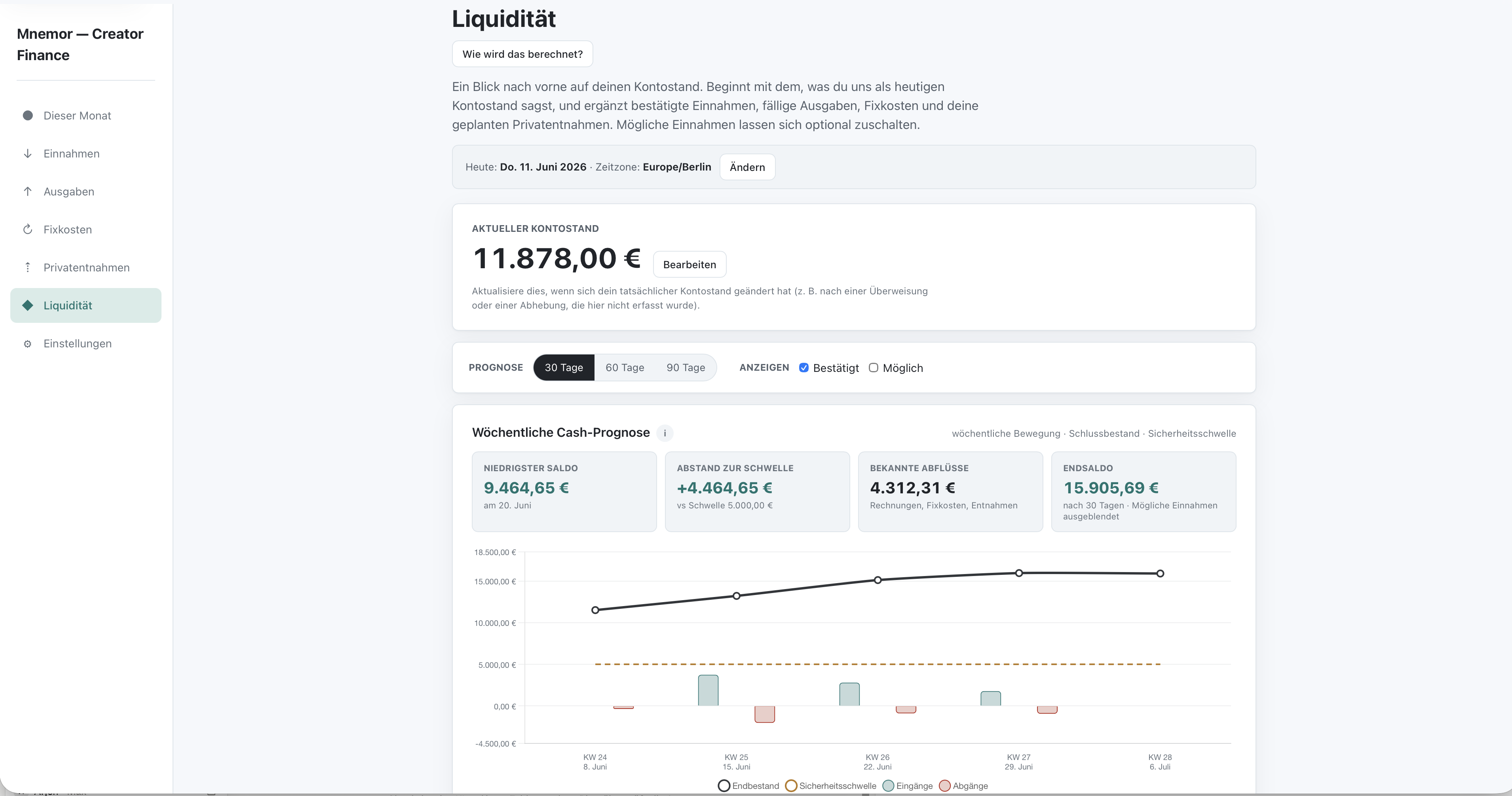This screenshot has height=796, width=1512.
Task: Click the Einstellungen gear icon
Action: 28,344
